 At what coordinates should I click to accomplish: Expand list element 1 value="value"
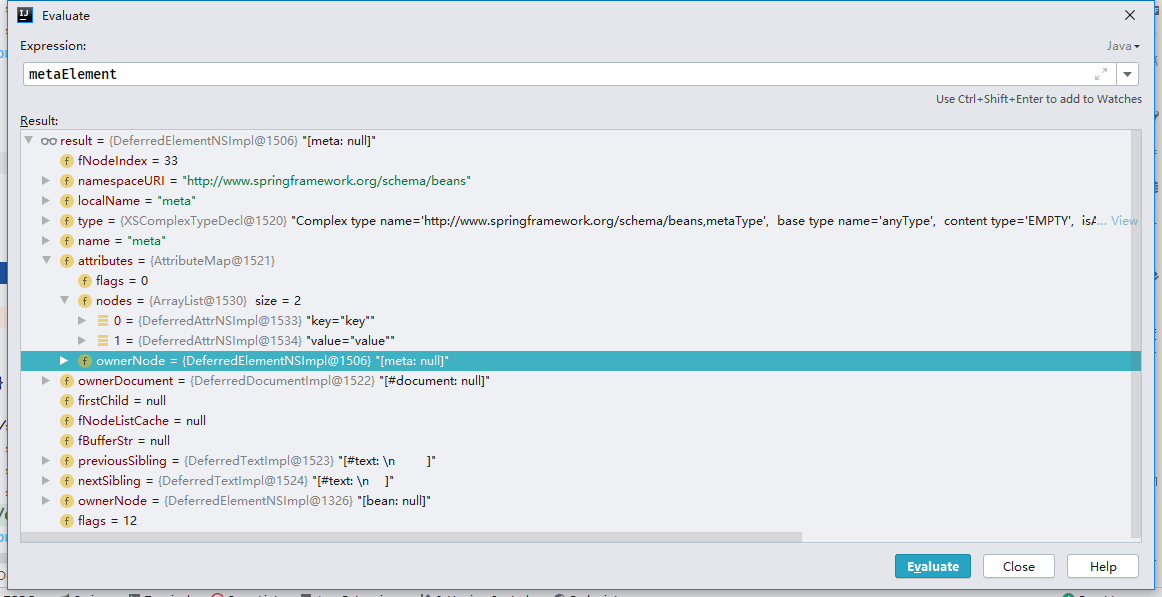82,341
